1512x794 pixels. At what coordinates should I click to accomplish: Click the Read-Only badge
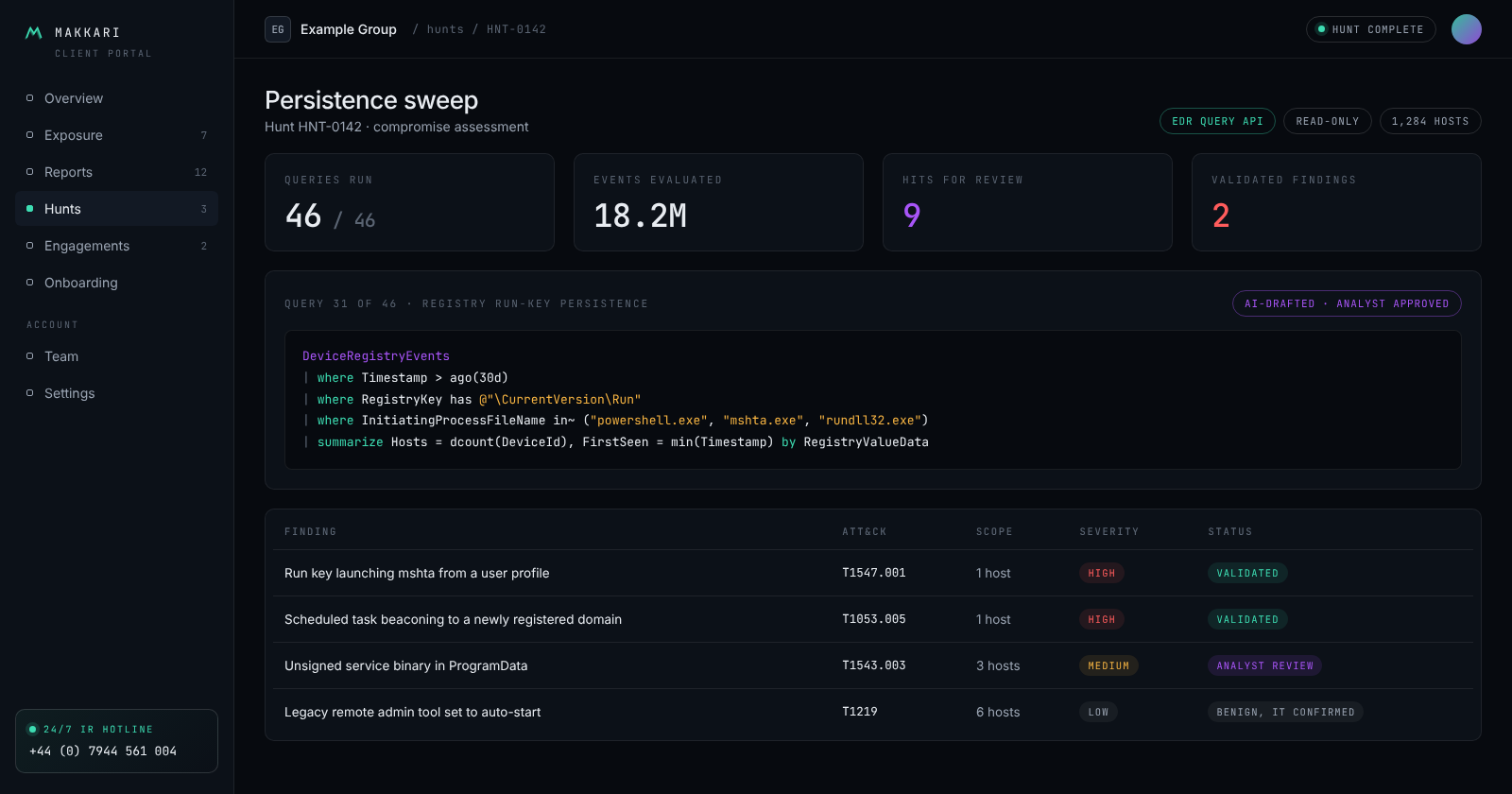pyautogui.click(x=1328, y=121)
